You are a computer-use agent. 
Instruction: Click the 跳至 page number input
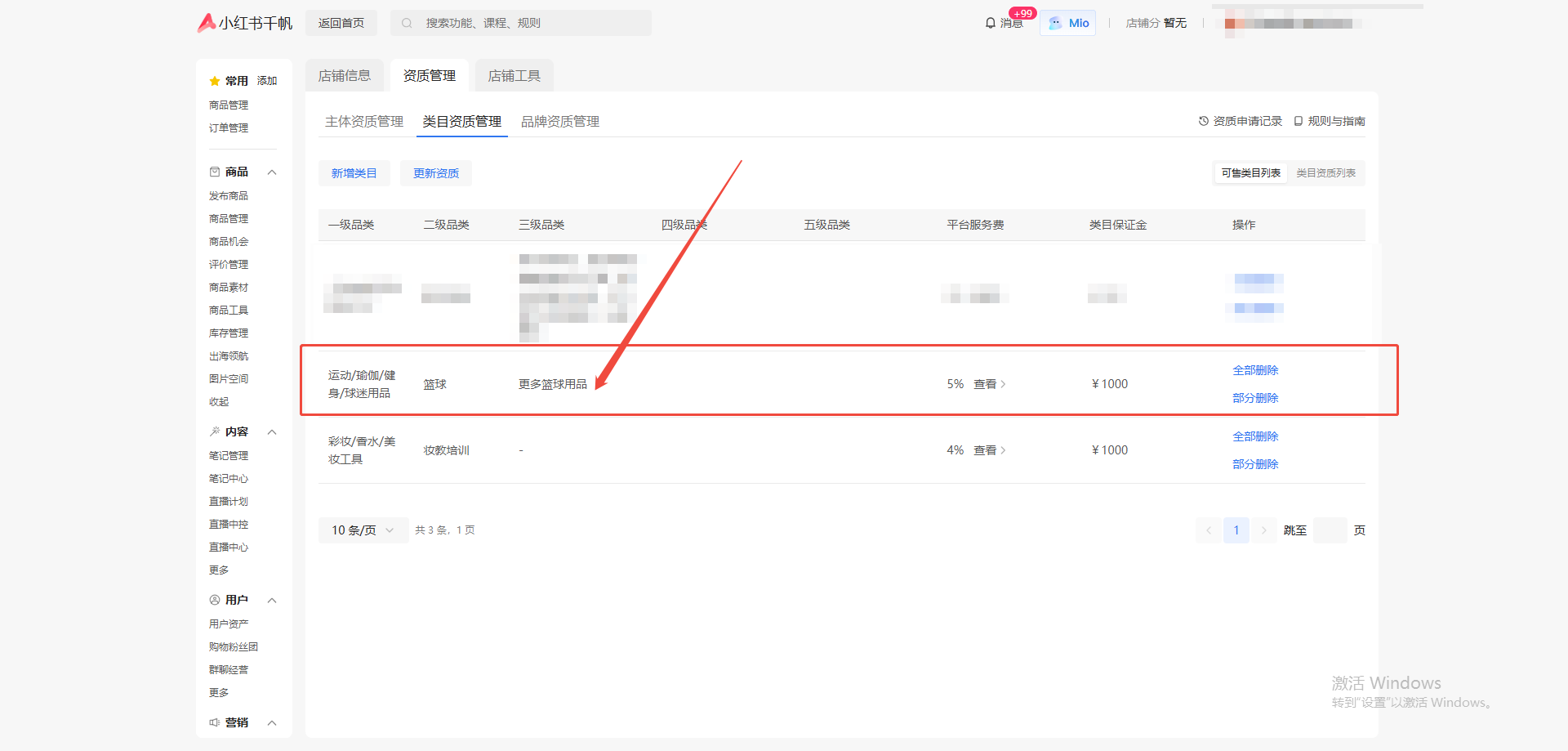pyautogui.click(x=1330, y=530)
